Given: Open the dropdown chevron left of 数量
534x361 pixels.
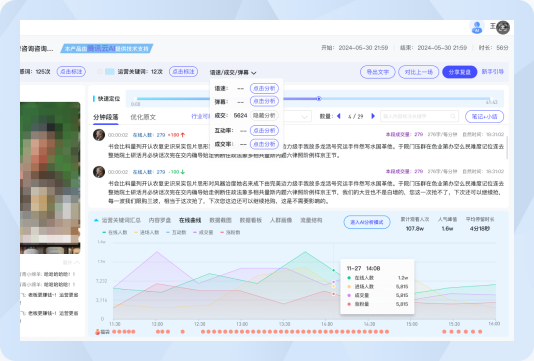Looking at the screenshot, I should point(304,116).
